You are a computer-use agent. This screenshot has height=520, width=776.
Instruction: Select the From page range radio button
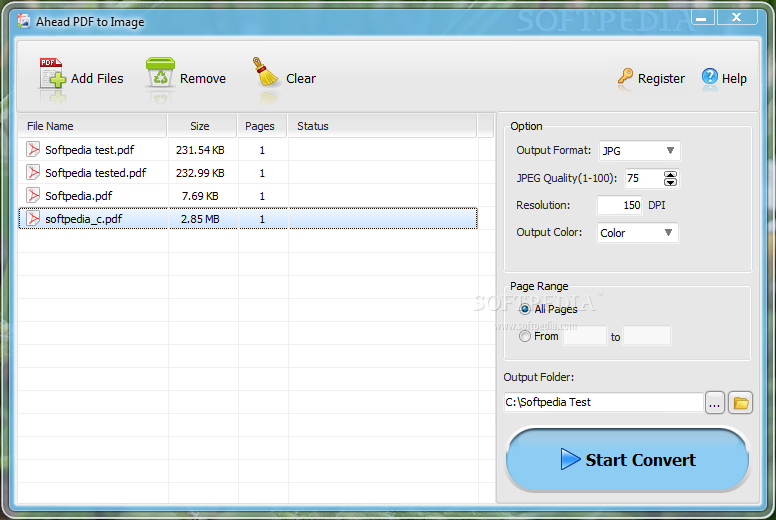525,336
